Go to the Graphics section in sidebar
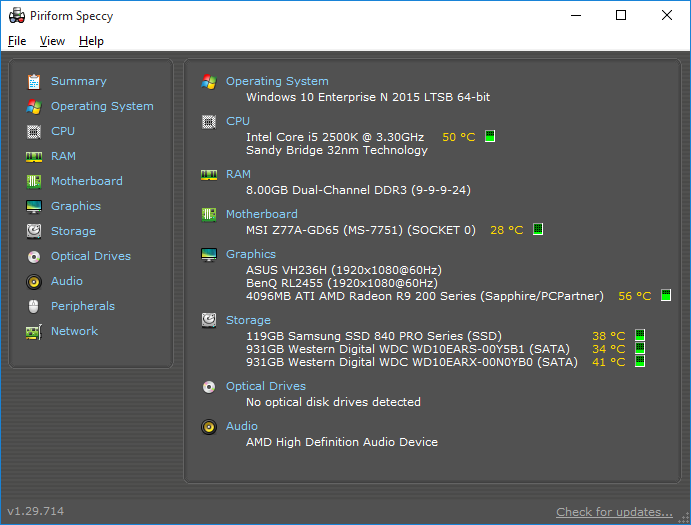 76,206
